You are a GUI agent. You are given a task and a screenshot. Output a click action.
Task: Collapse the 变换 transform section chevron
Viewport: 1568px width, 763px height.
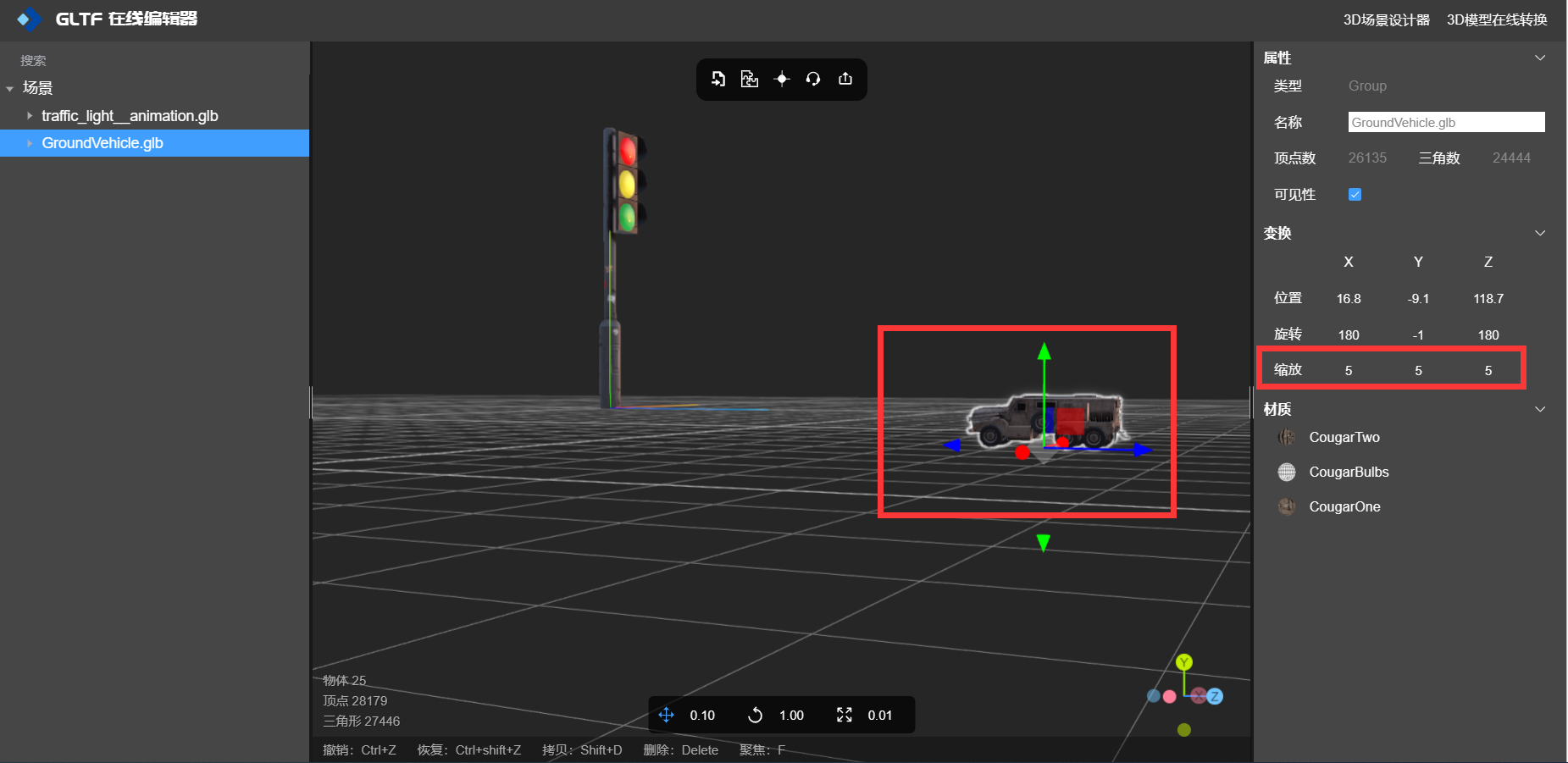[x=1540, y=233]
